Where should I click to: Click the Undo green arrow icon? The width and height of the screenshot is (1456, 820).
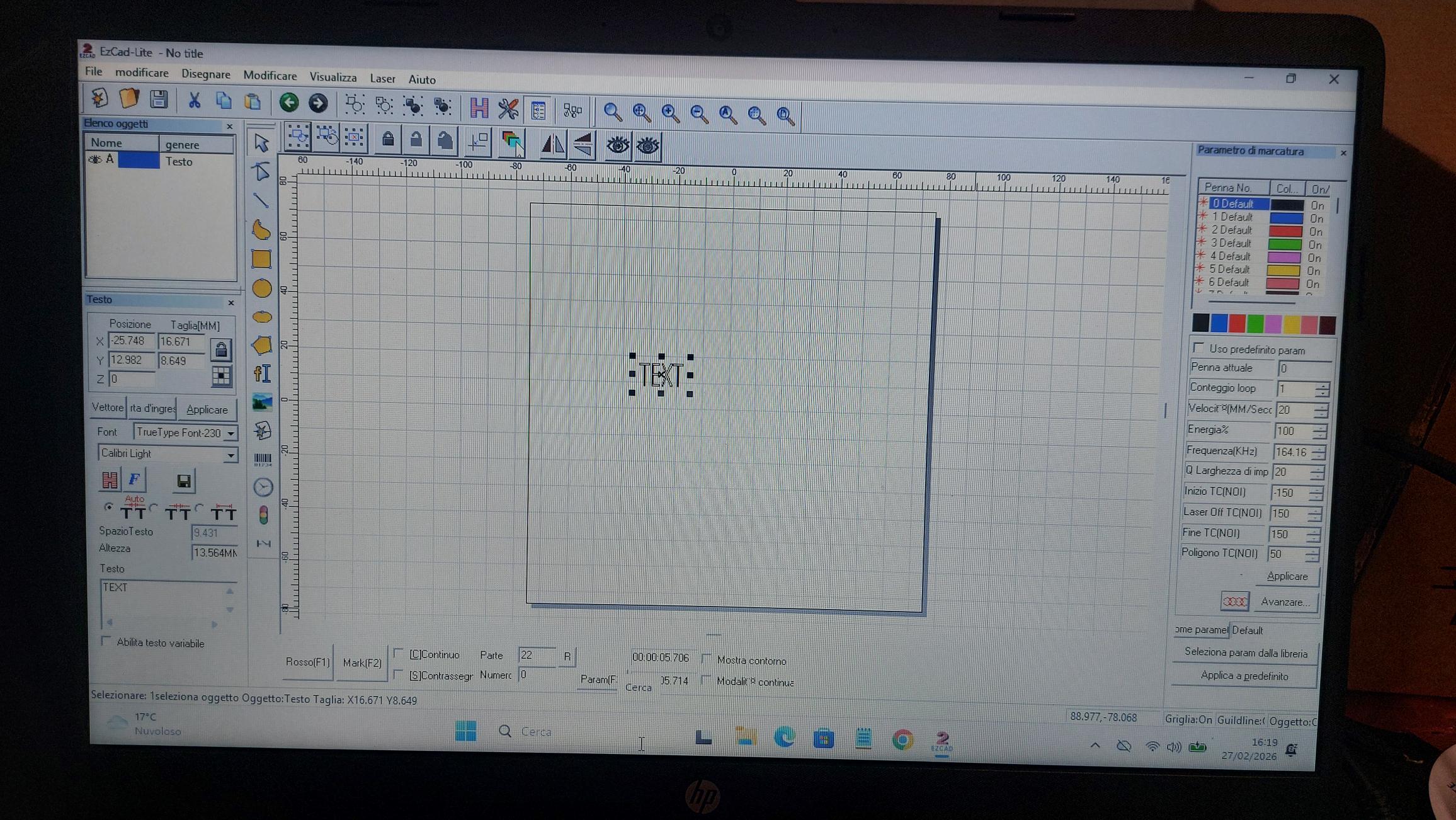pyautogui.click(x=289, y=102)
